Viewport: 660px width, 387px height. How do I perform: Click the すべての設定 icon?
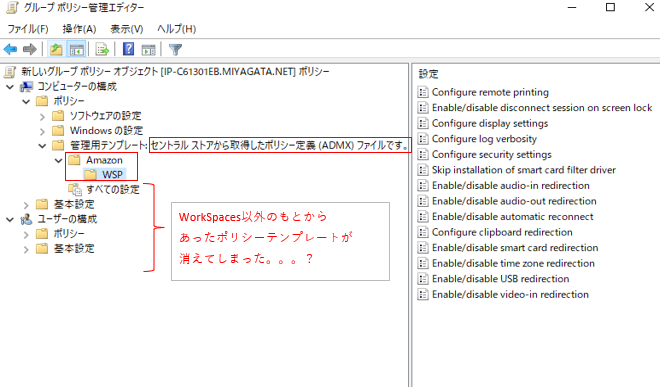(x=75, y=189)
